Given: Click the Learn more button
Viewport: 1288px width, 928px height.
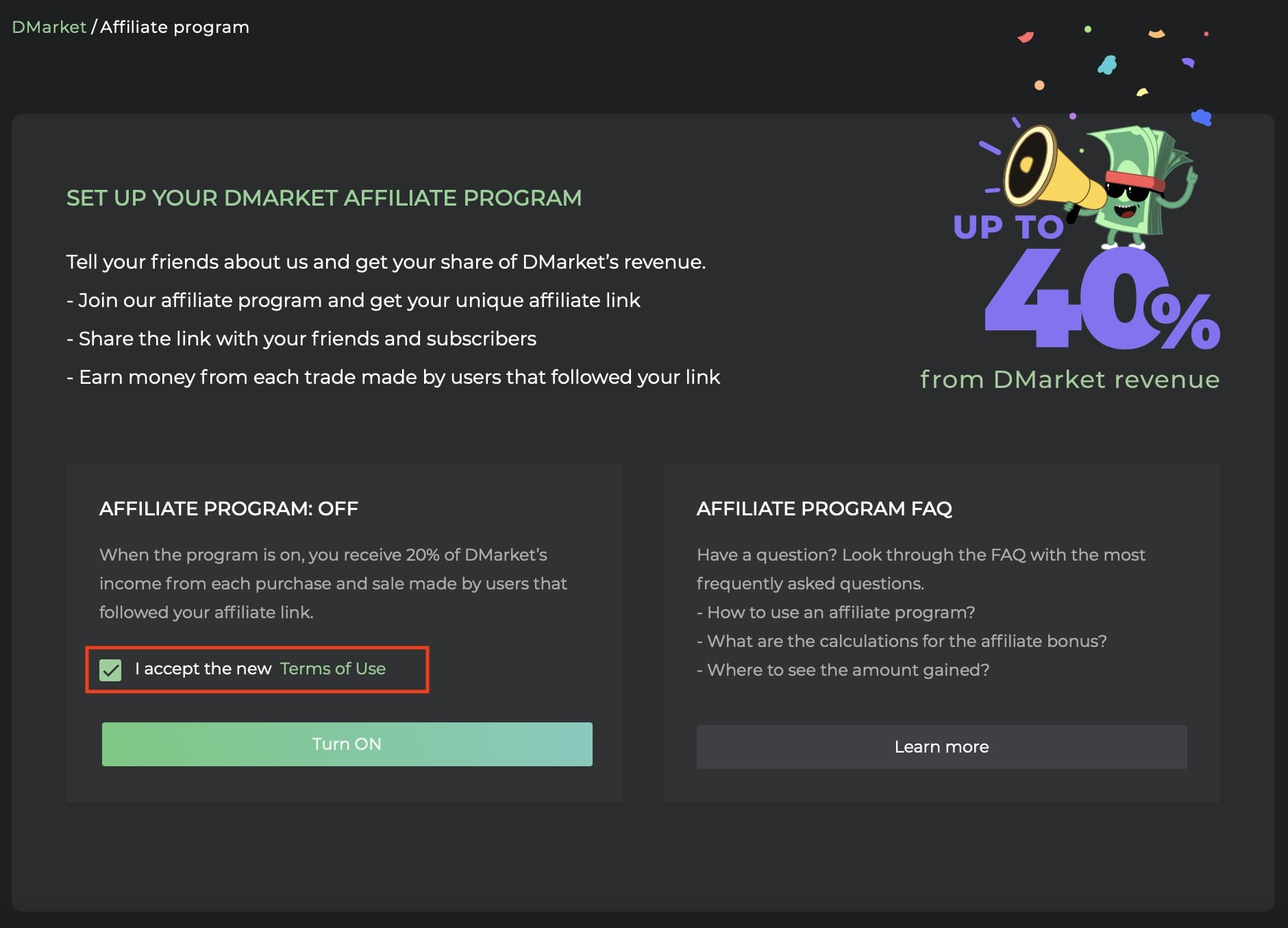Looking at the screenshot, I should tap(941, 747).
